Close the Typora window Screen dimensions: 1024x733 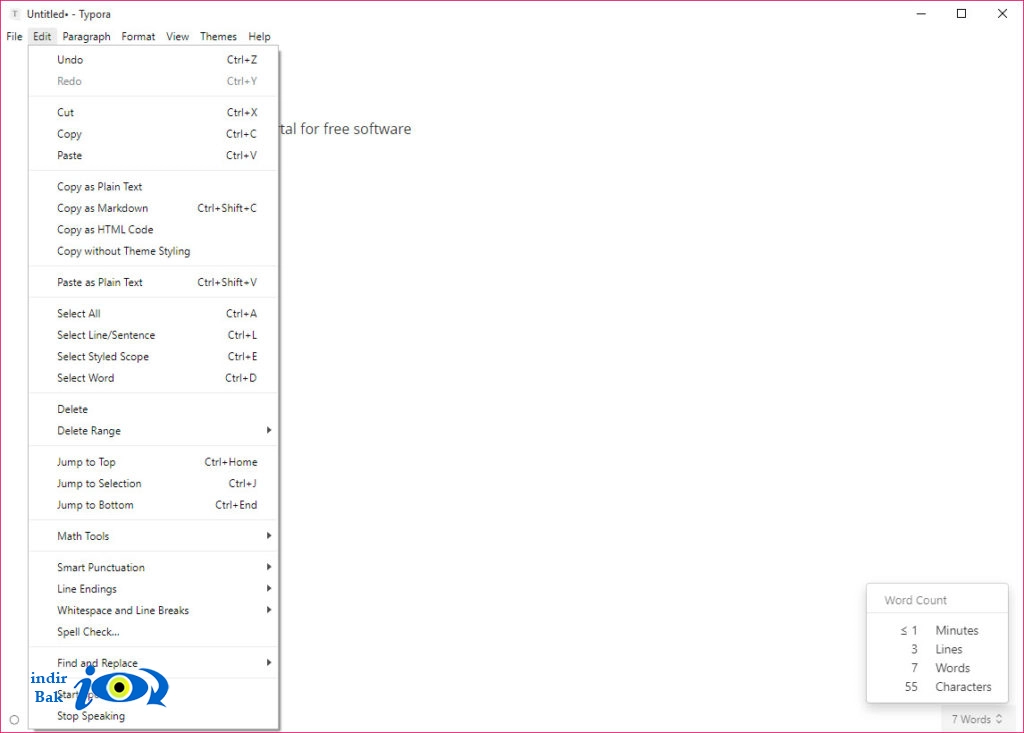[x=1002, y=14]
